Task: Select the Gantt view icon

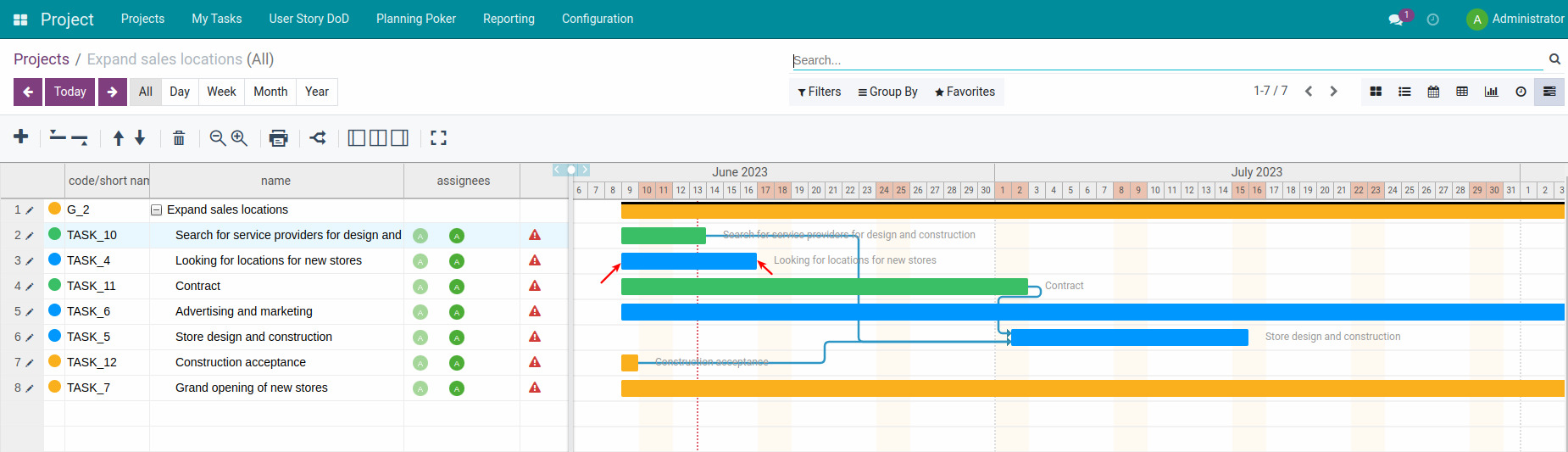Action: click(1549, 92)
